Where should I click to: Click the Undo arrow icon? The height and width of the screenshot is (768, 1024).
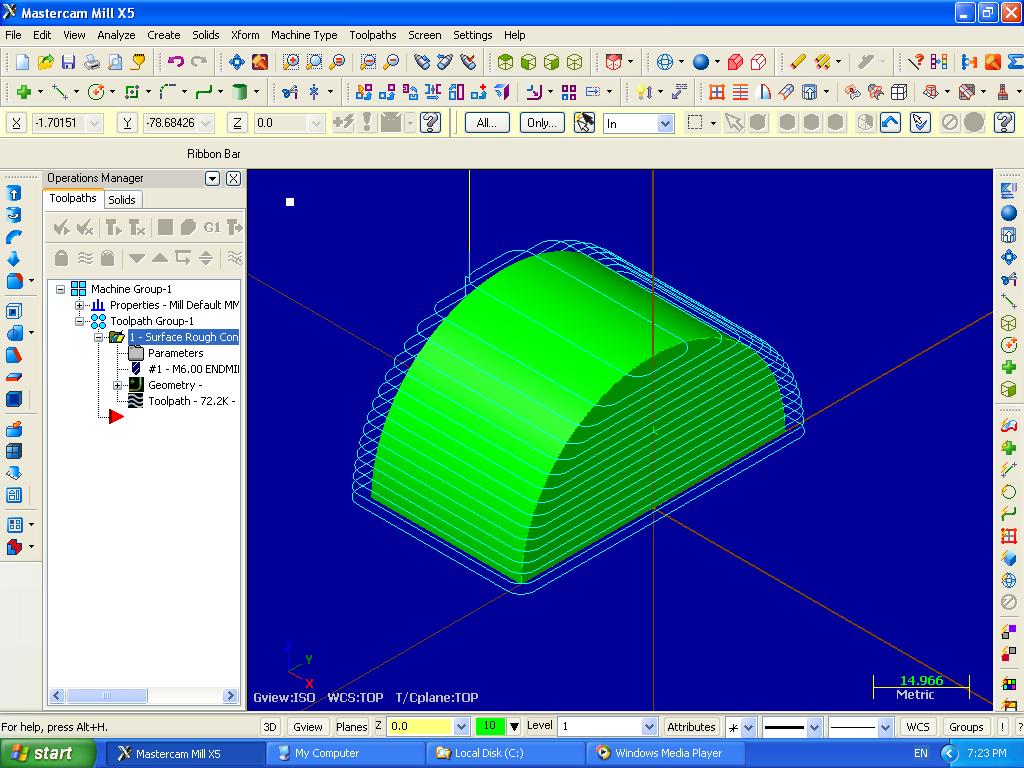pos(176,62)
